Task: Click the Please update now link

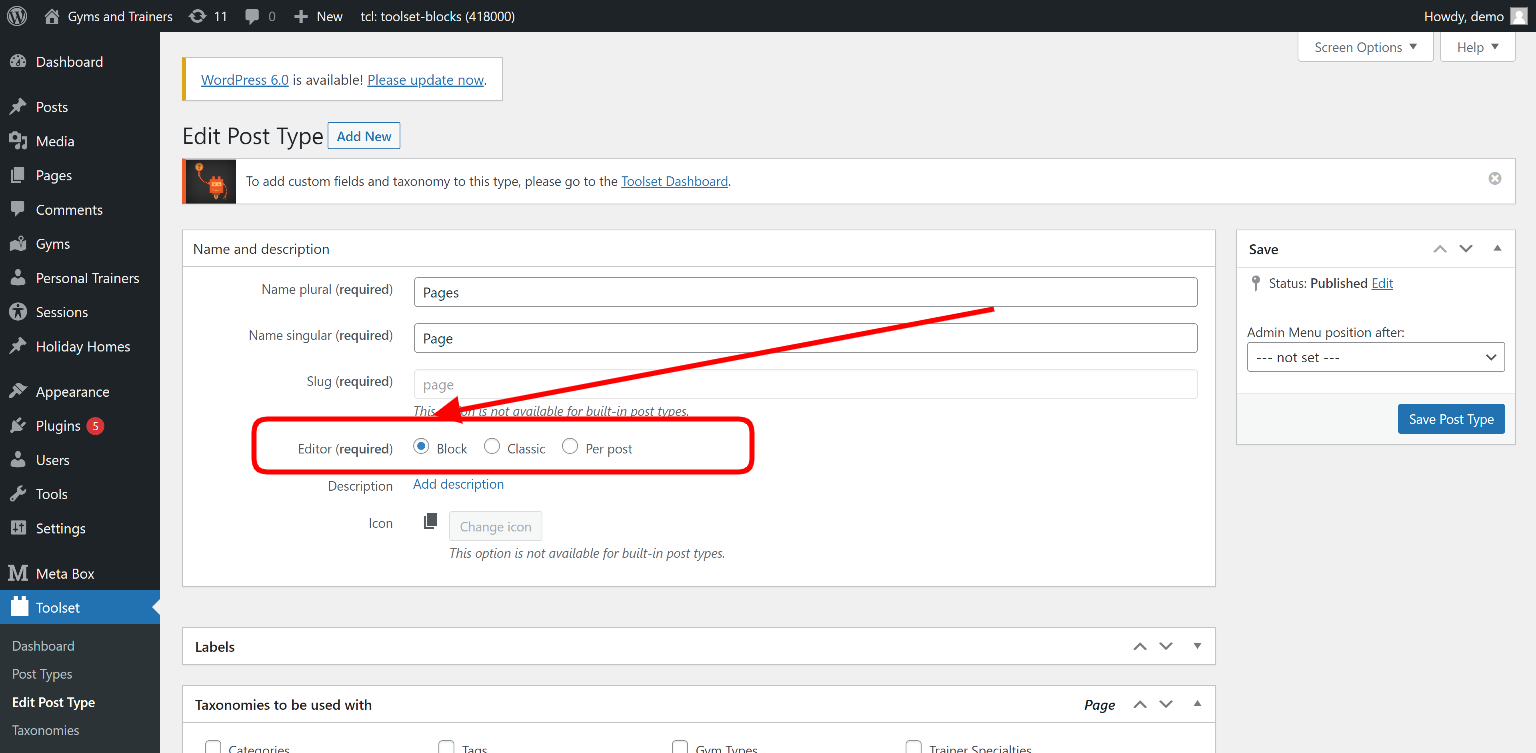Action: pos(426,80)
